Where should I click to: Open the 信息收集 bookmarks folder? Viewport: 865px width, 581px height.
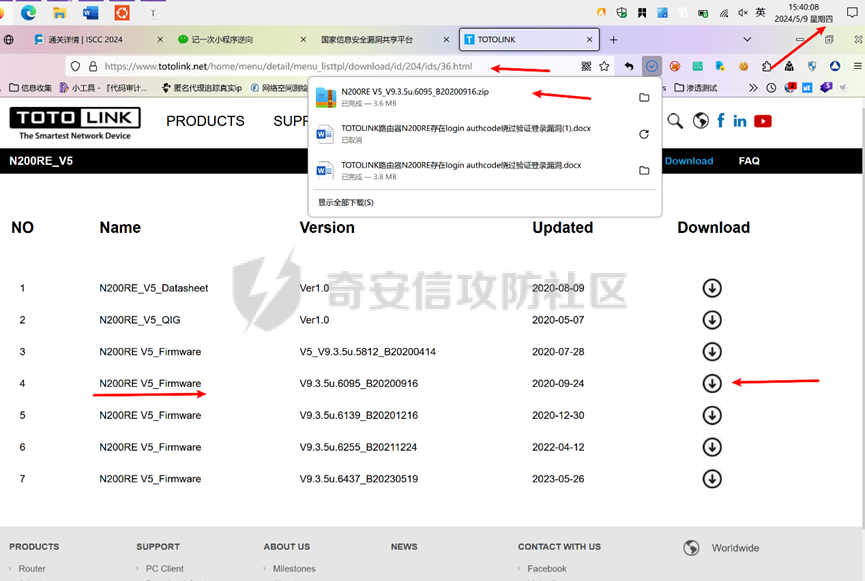(x=31, y=88)
